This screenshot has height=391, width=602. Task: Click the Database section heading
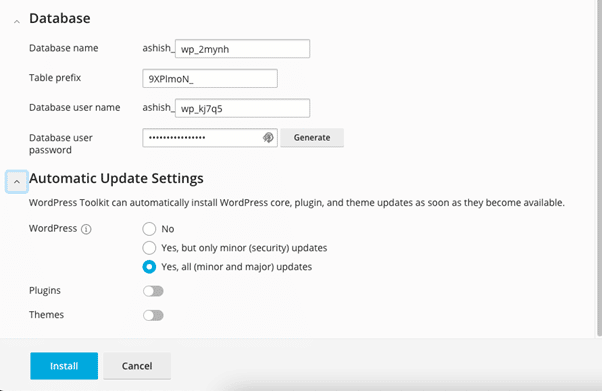pos(60,18)
